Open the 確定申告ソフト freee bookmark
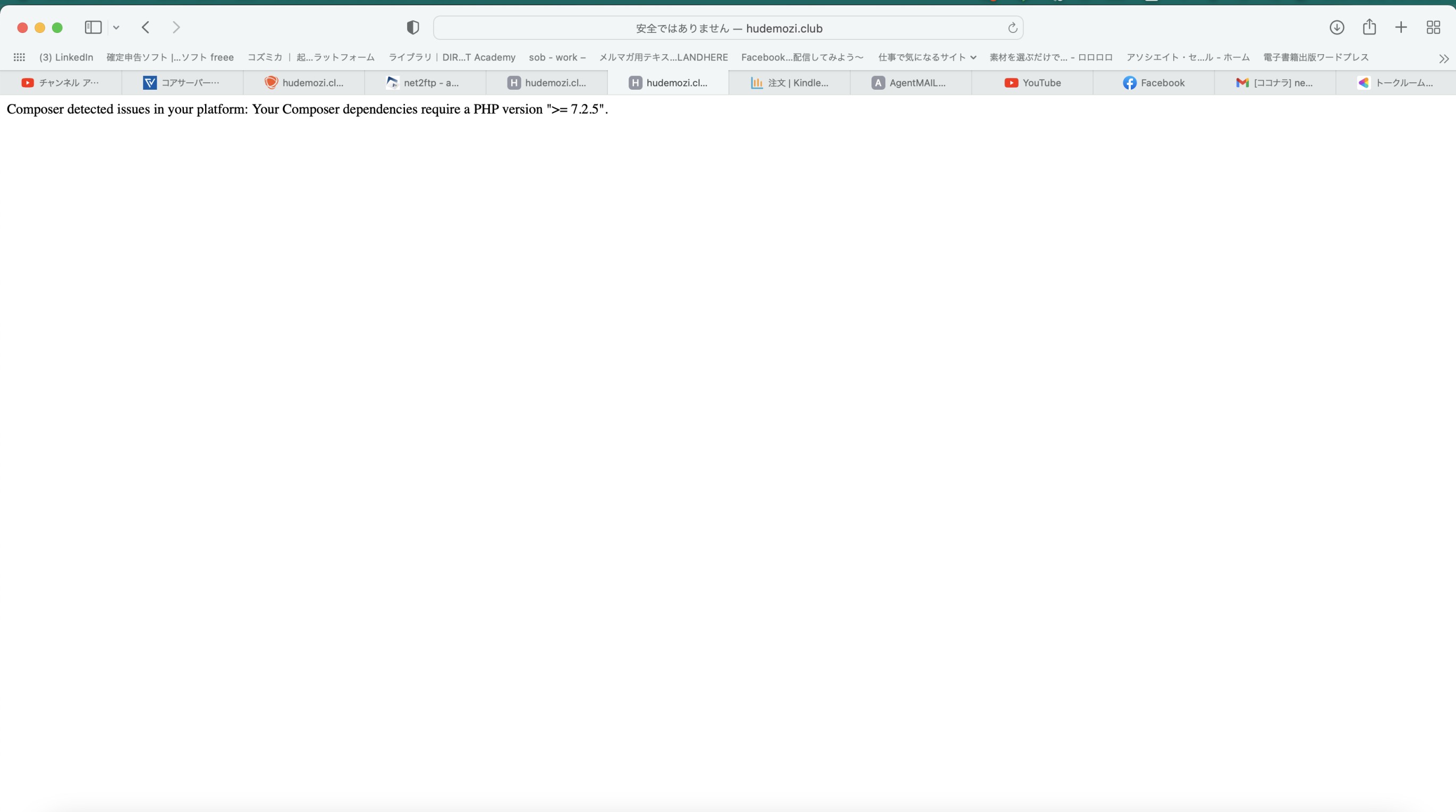Viewport: 1456px width, 812px height. [x=170, y=57]
